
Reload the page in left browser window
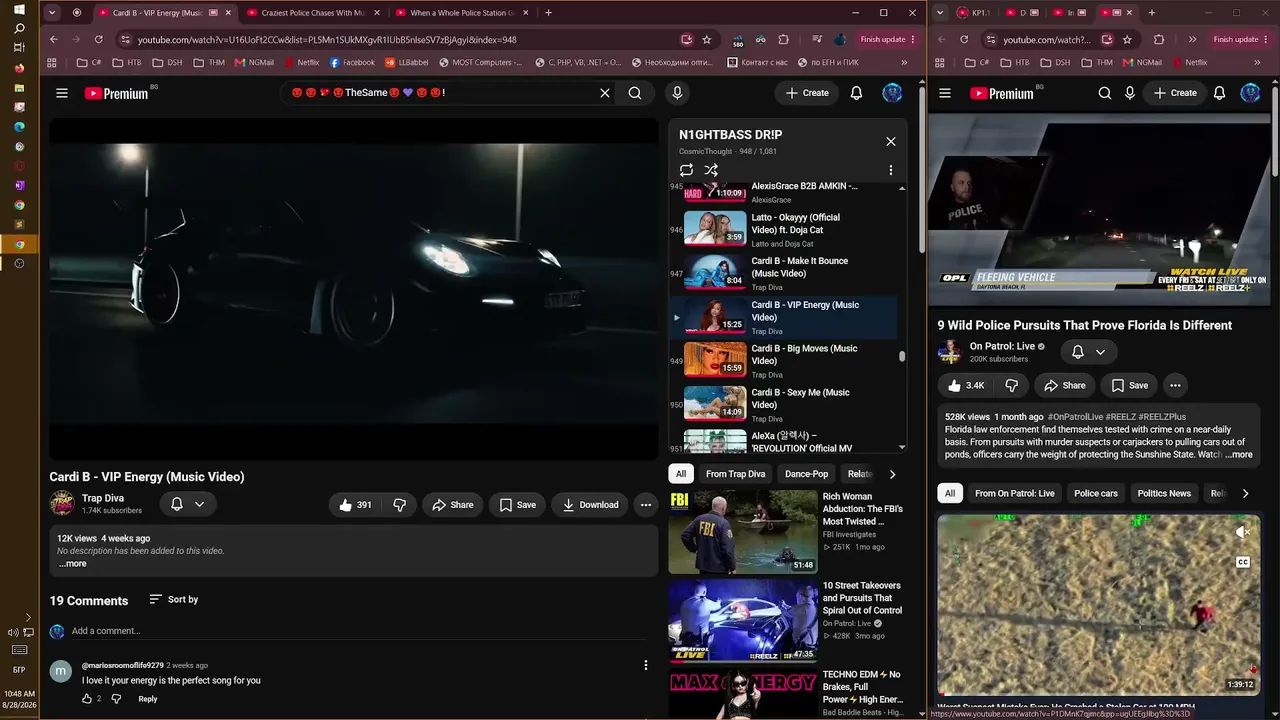(x=98, y=40)
